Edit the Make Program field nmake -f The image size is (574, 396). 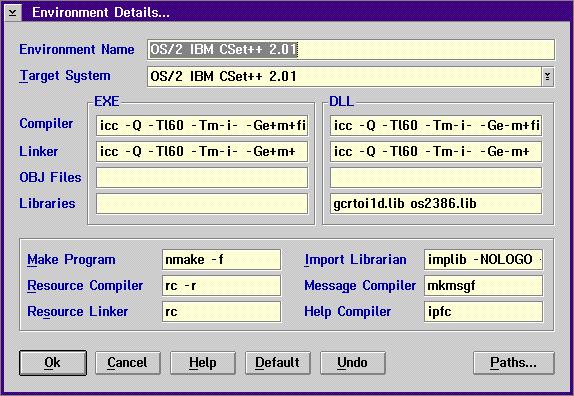coord(221,259)
